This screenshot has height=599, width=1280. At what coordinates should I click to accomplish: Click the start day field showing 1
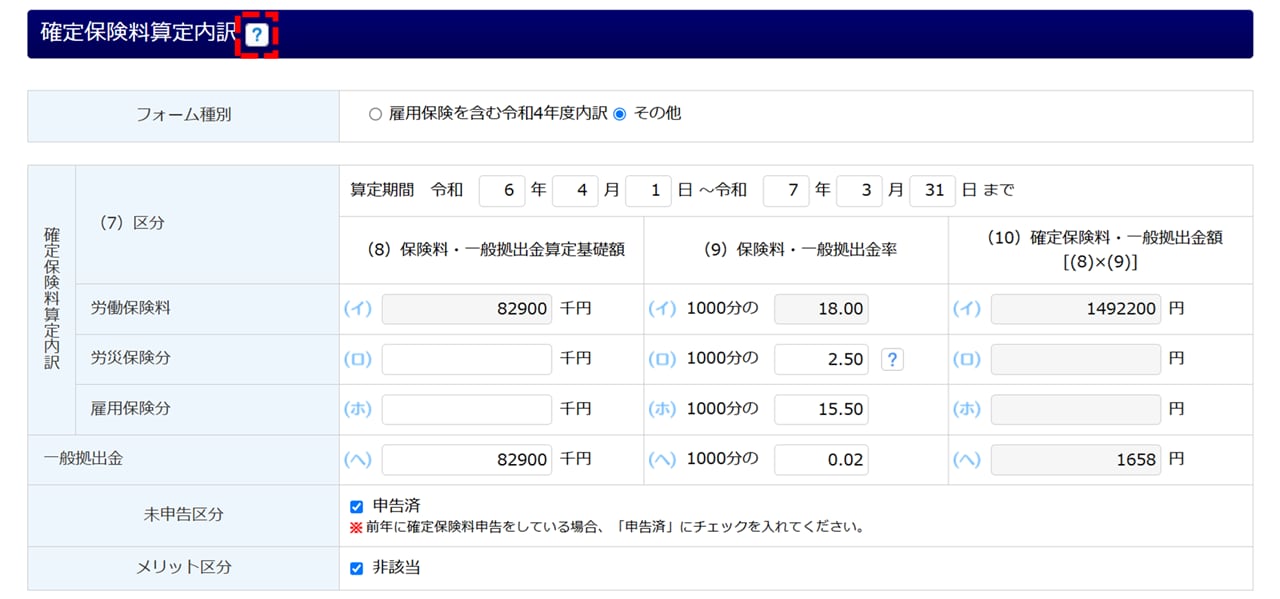(x=648, y=190)
